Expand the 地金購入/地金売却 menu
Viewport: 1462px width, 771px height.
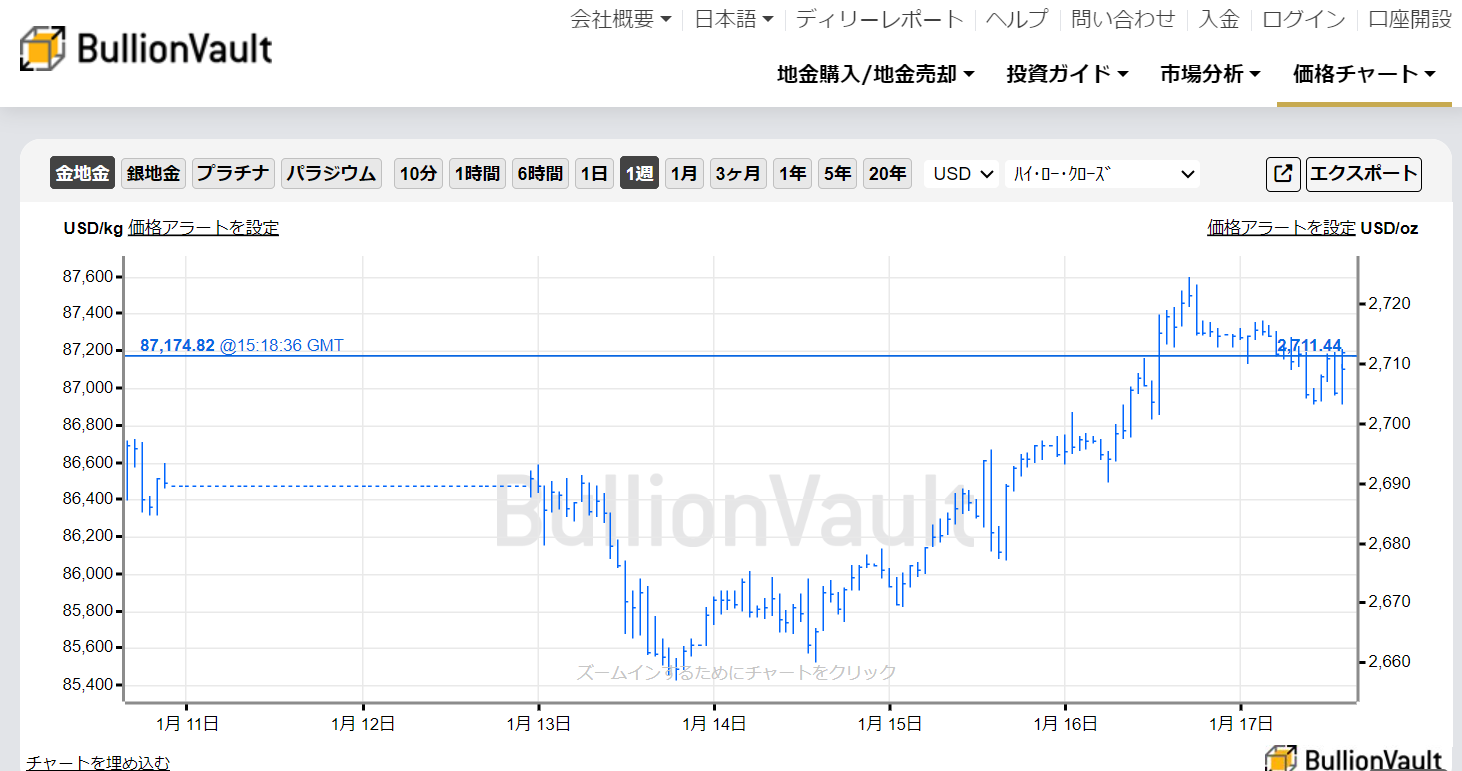[876, 74]
